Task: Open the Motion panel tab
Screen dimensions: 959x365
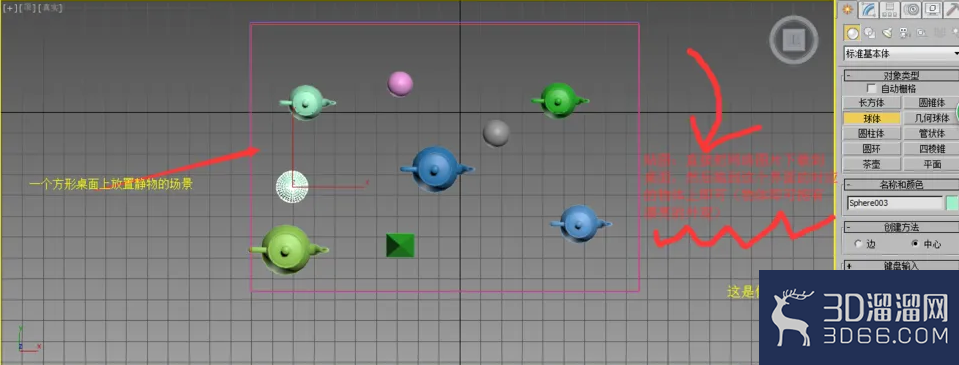Action: (911, 9)
